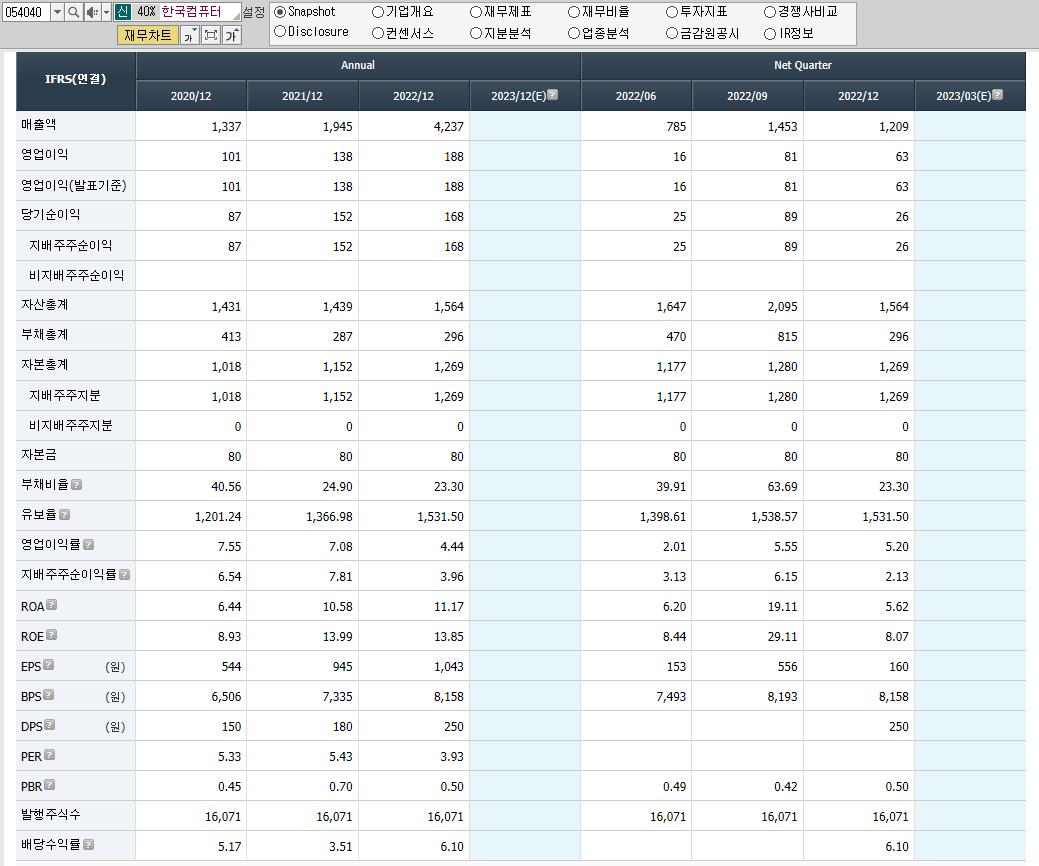Click the green 신 badge icon

click(x=123, y=12)
